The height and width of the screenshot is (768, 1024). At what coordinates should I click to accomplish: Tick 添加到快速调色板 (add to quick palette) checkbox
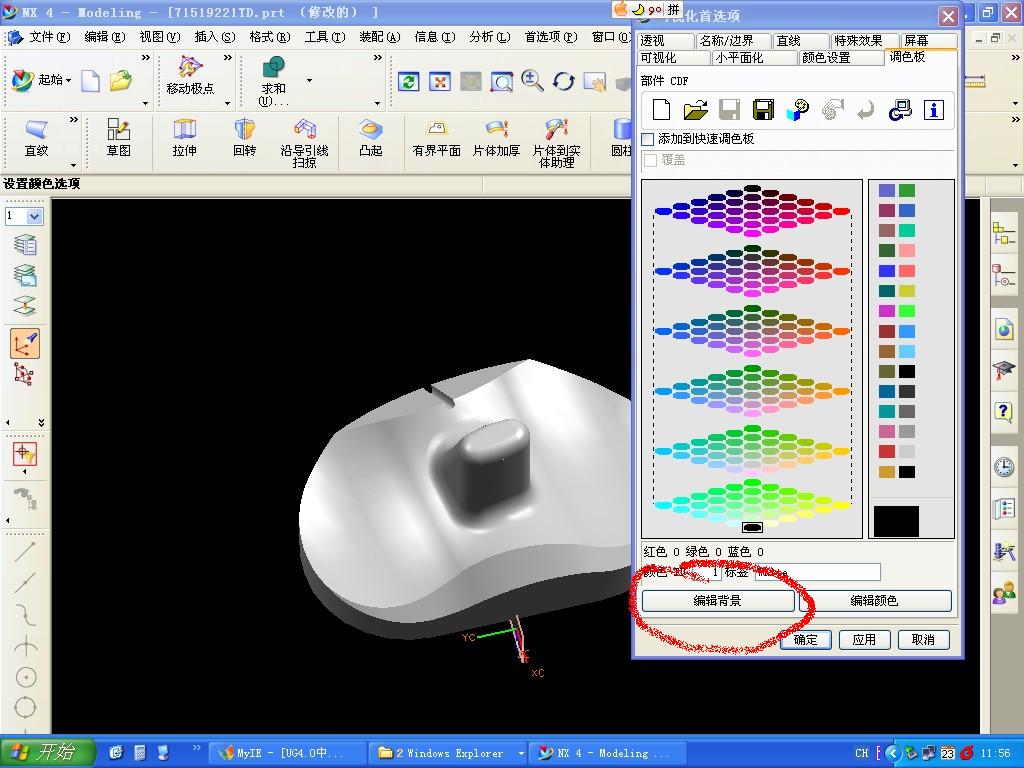pos(648,139)
